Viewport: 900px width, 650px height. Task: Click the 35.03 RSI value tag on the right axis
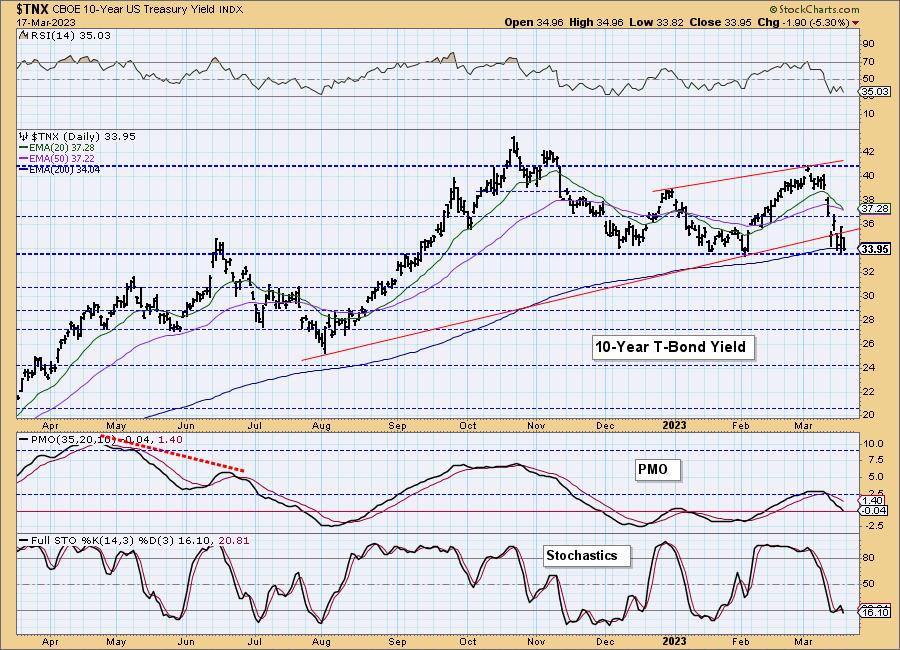[x=875, y=91]
